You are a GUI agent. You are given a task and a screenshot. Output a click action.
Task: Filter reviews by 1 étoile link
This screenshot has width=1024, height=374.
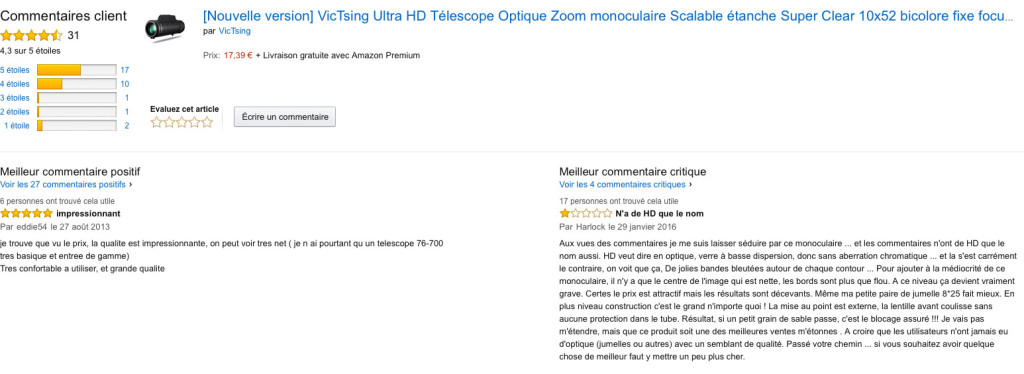tap(17, 126)
